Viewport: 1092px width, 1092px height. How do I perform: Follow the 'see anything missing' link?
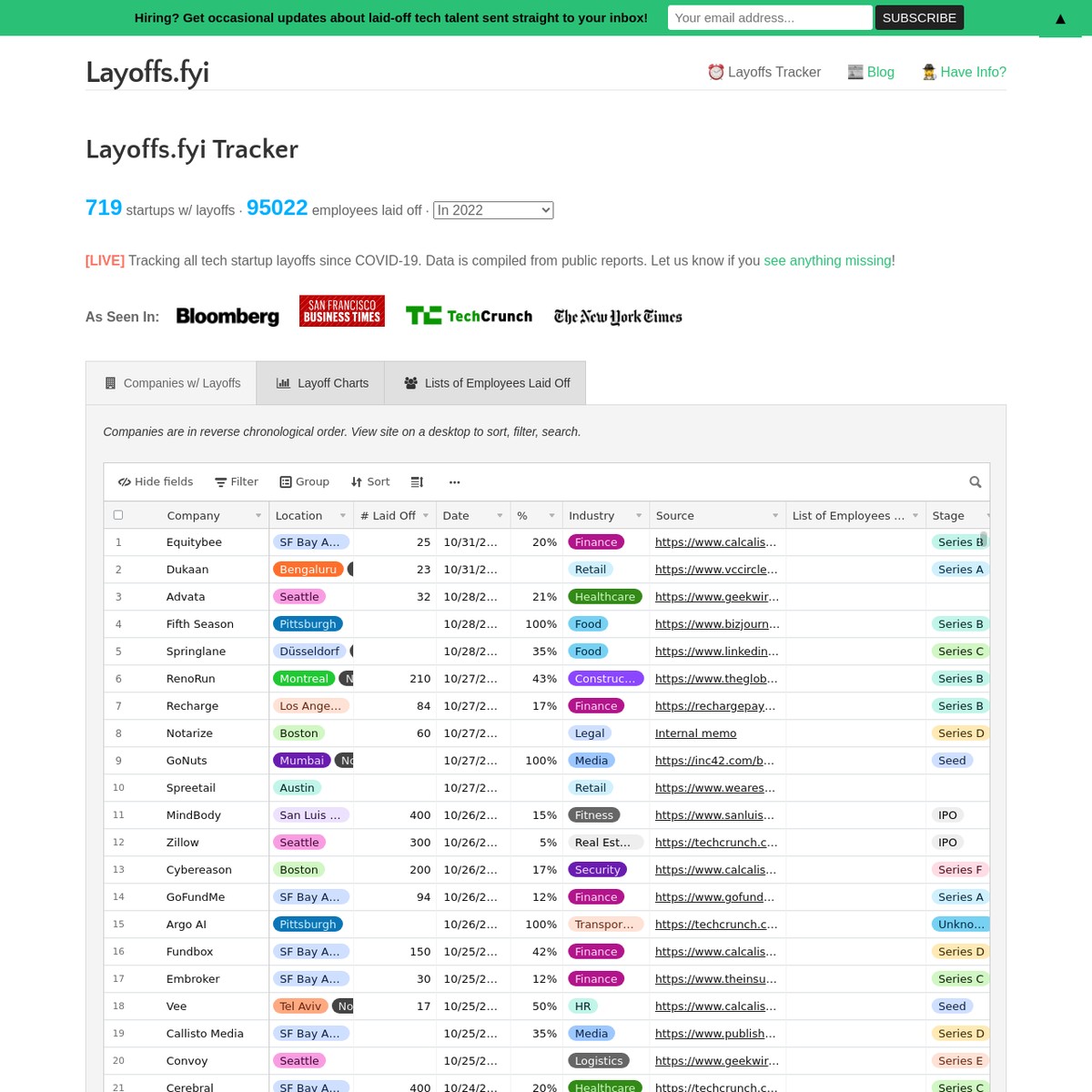point(827,260)
